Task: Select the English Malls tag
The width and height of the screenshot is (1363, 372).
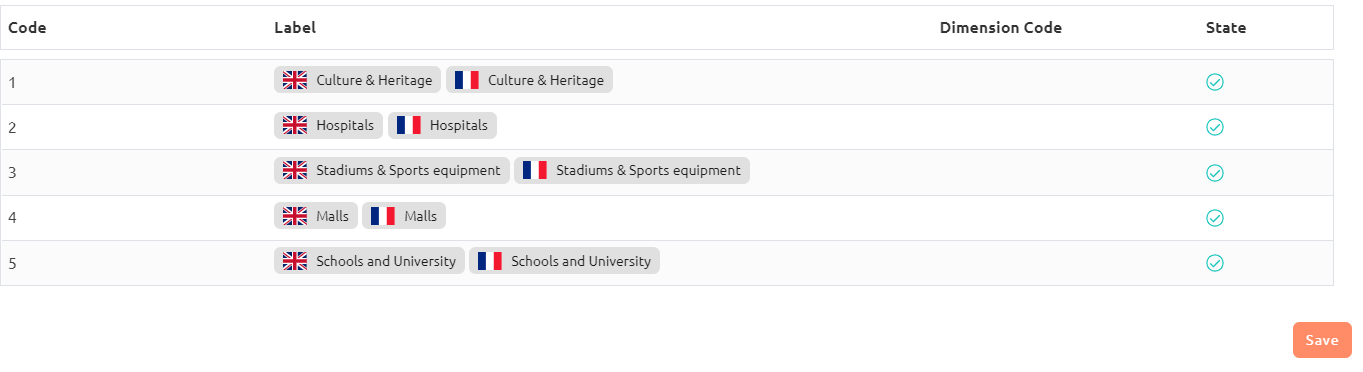Action: pos(316,216)
